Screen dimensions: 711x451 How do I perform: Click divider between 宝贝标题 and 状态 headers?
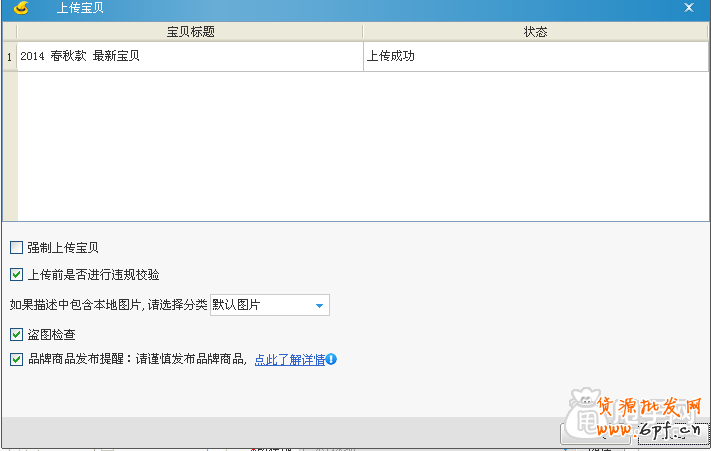(x=363, y=32)
